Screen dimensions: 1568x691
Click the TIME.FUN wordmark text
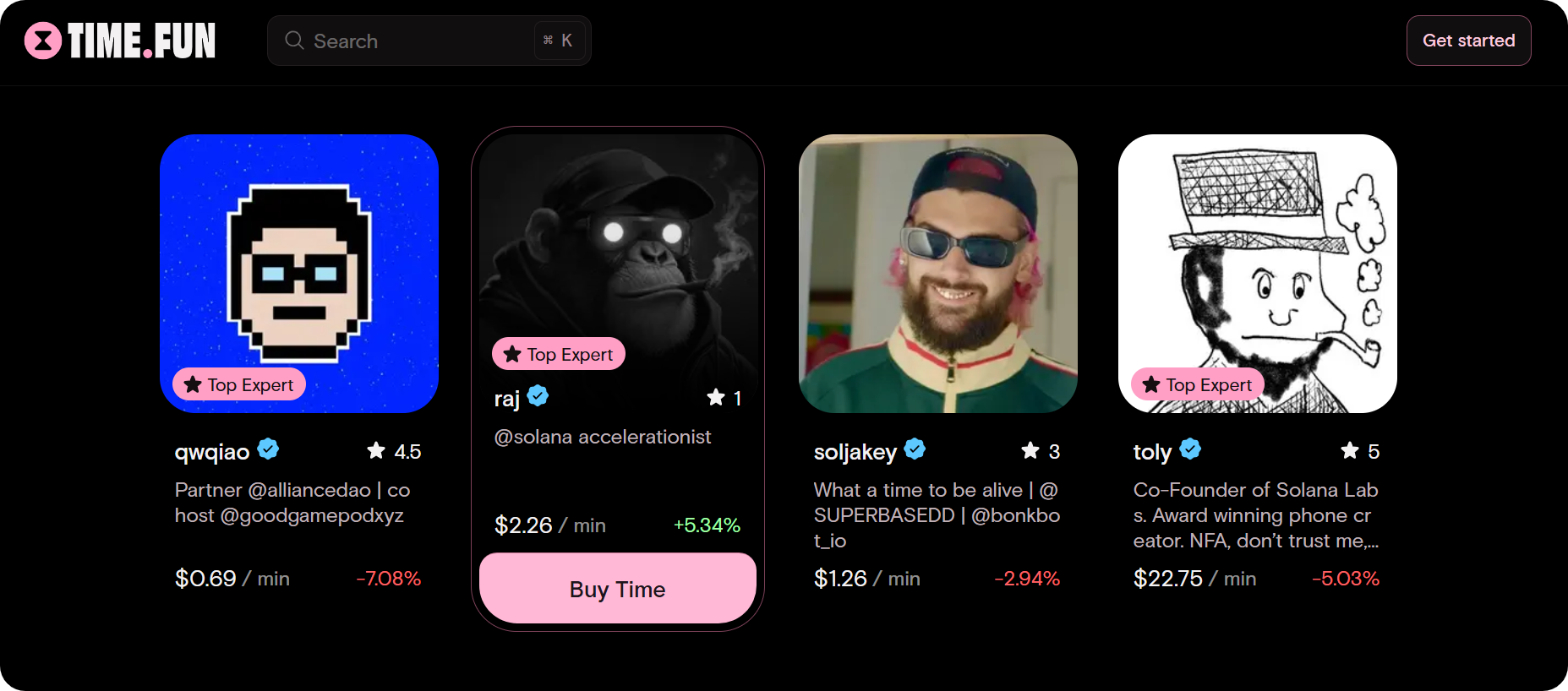click(142, 41)
